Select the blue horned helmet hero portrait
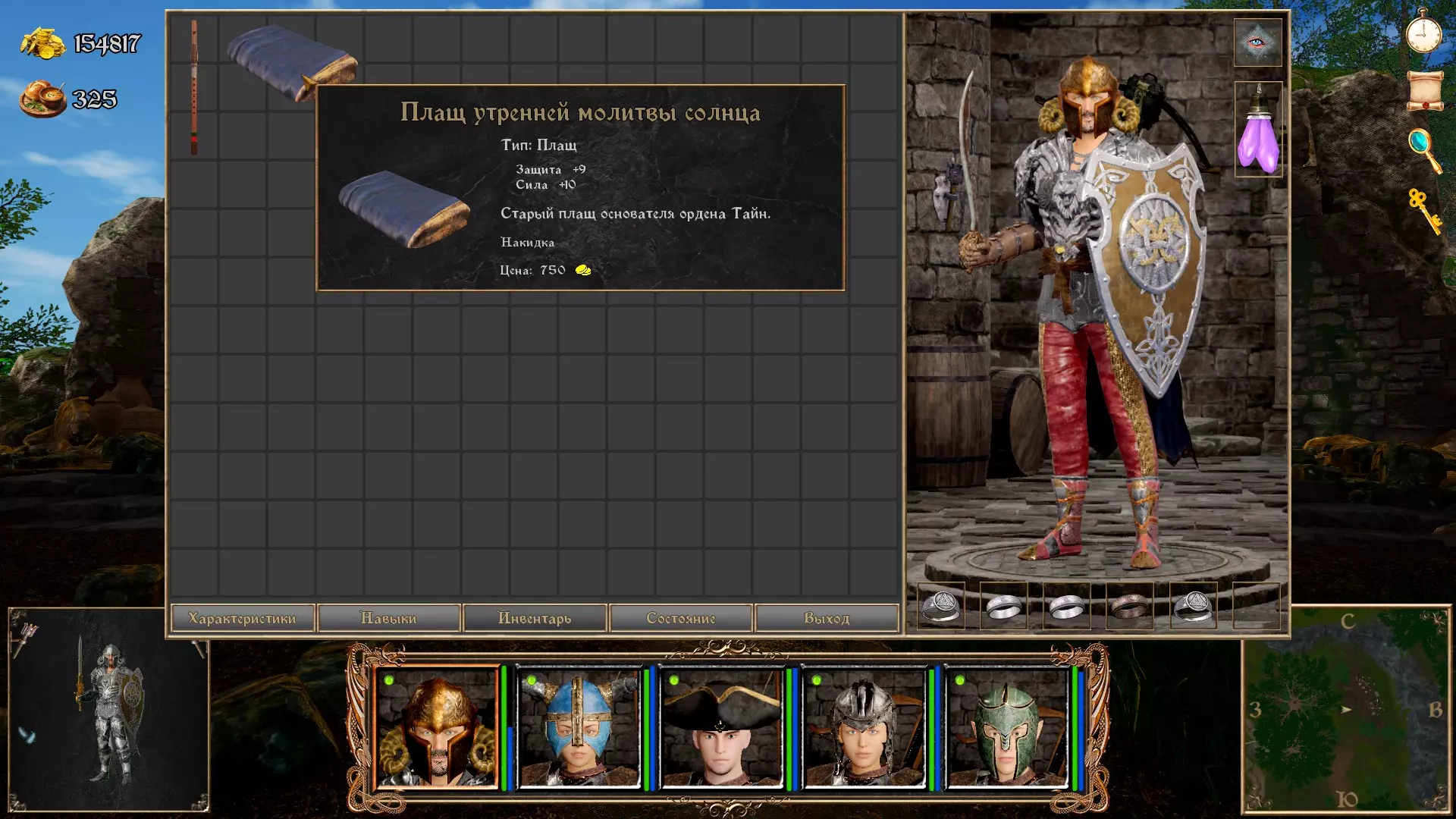This screenshot has width=1456, height=819. (x=579, y=728)
